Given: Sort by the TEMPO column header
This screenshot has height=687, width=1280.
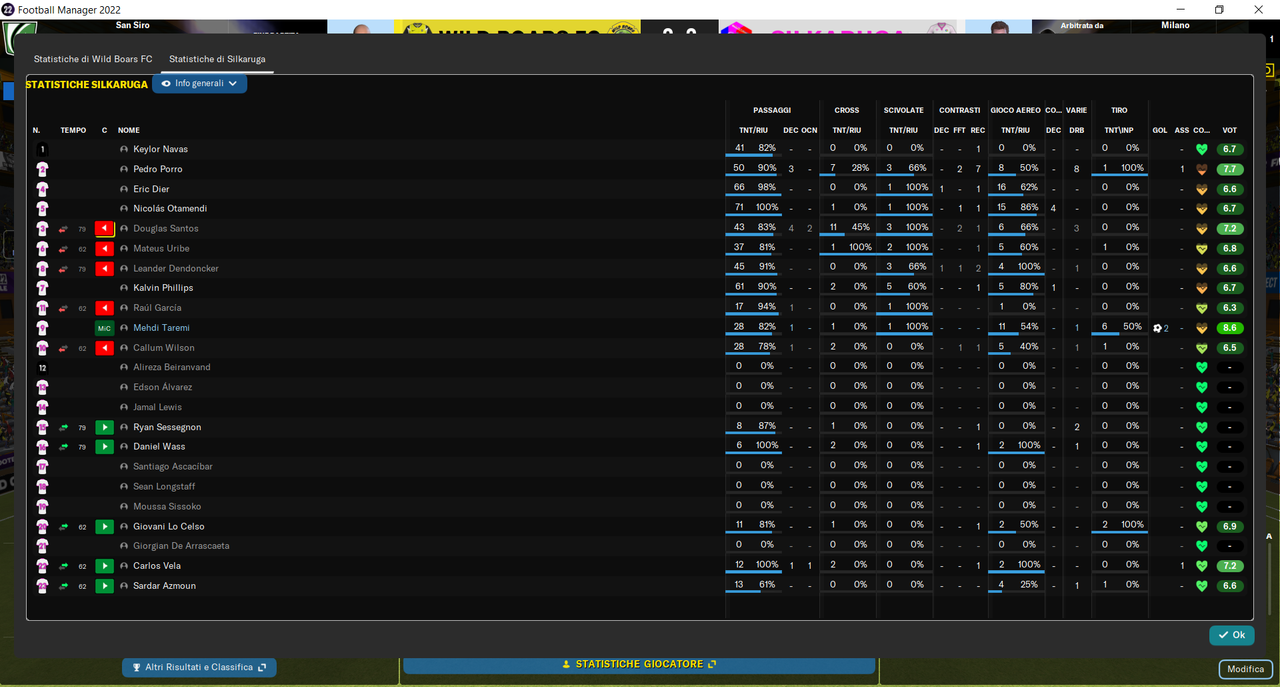Looking at the screenshot, I should [x=73, y=130].
